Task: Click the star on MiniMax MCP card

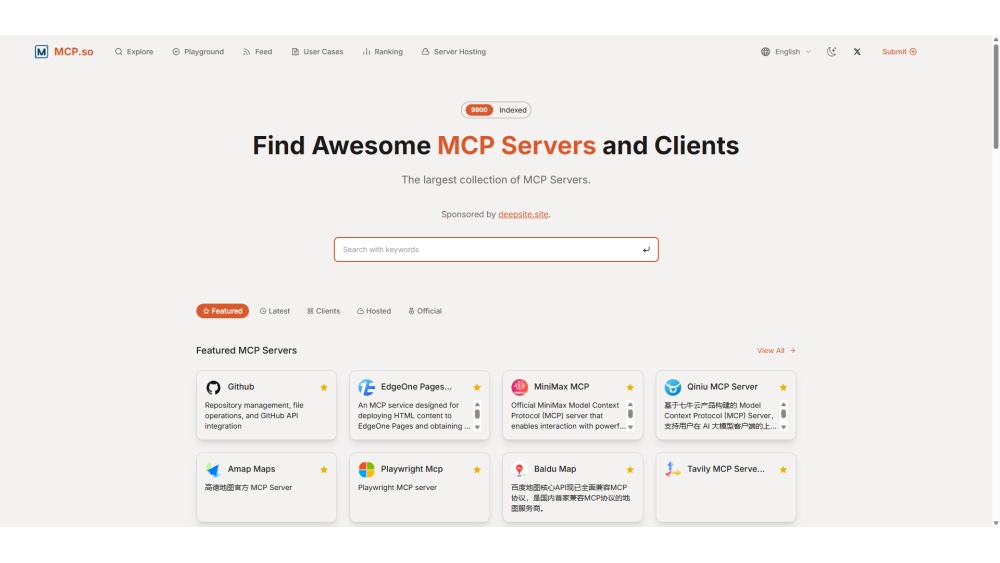Action: [x=630, y=387]
